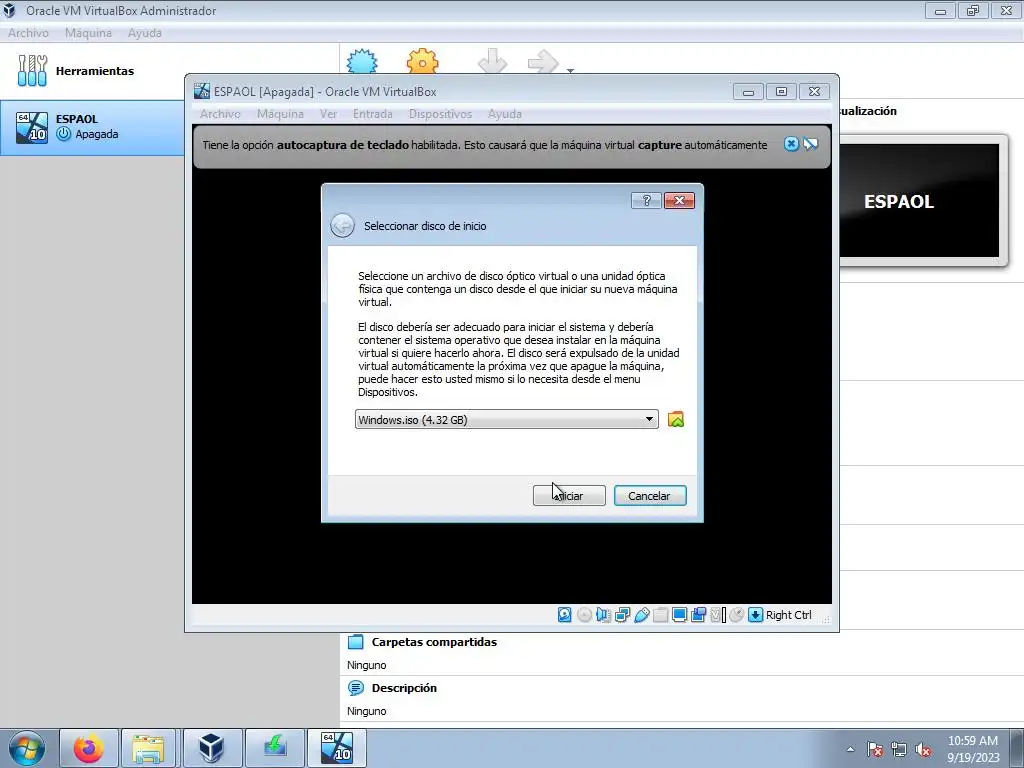1024x768 pixels.
Task: Open the dropdown arrow beside Iniciar toolbar icon
Action: tap(570, 71)
